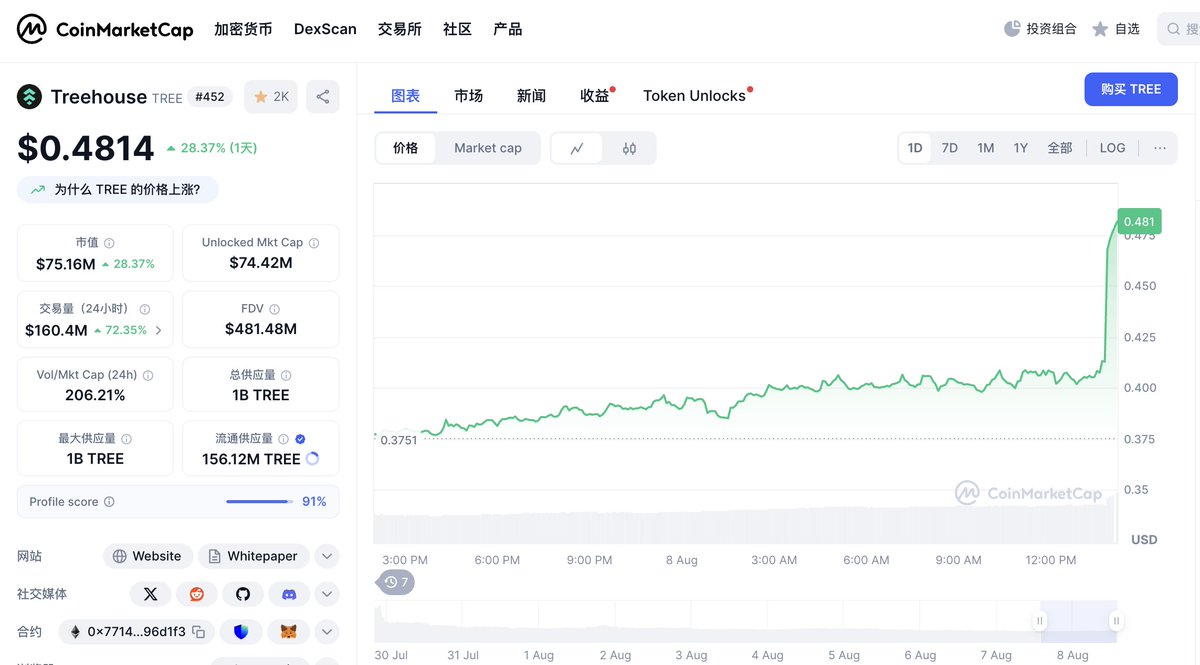Expand more social media links
Image resolution: width=1200 pixels, height=665 pixels.
327,594
